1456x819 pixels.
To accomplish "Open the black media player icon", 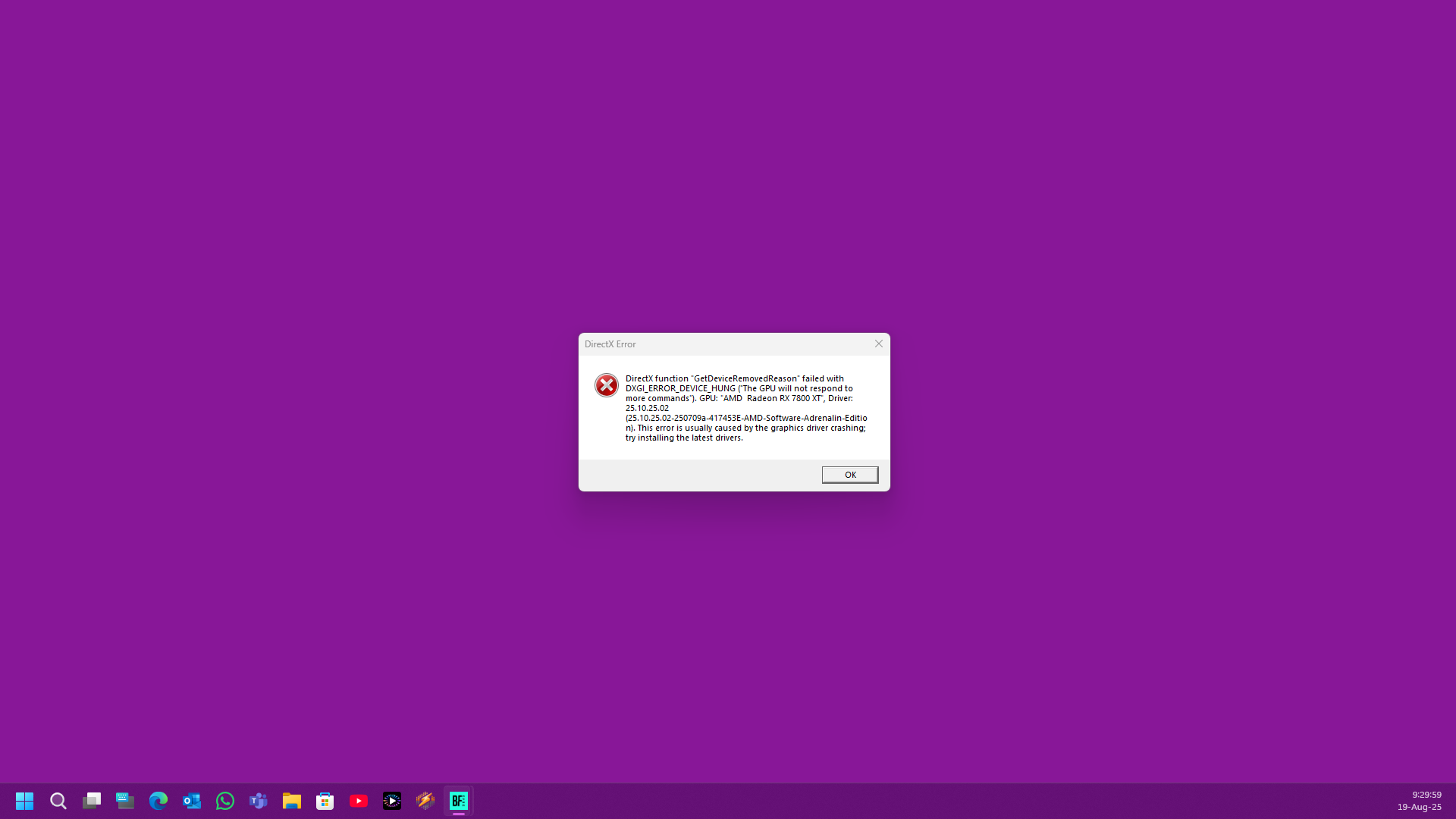I will 392,801.
